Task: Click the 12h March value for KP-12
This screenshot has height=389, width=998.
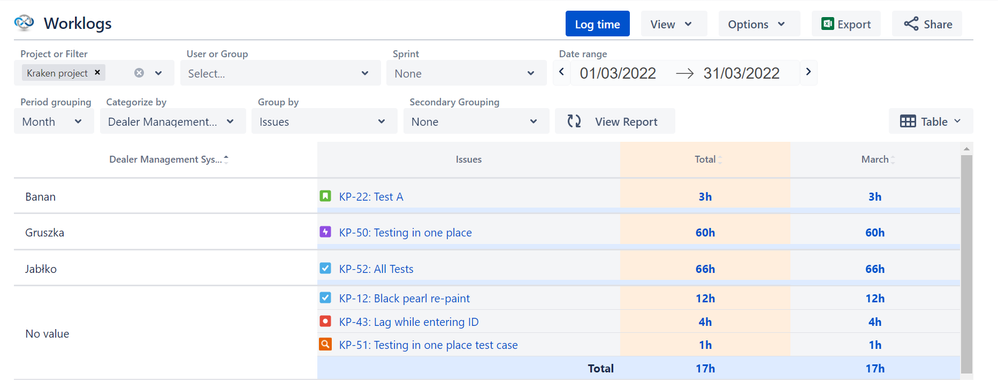Action: coord(875,299)
